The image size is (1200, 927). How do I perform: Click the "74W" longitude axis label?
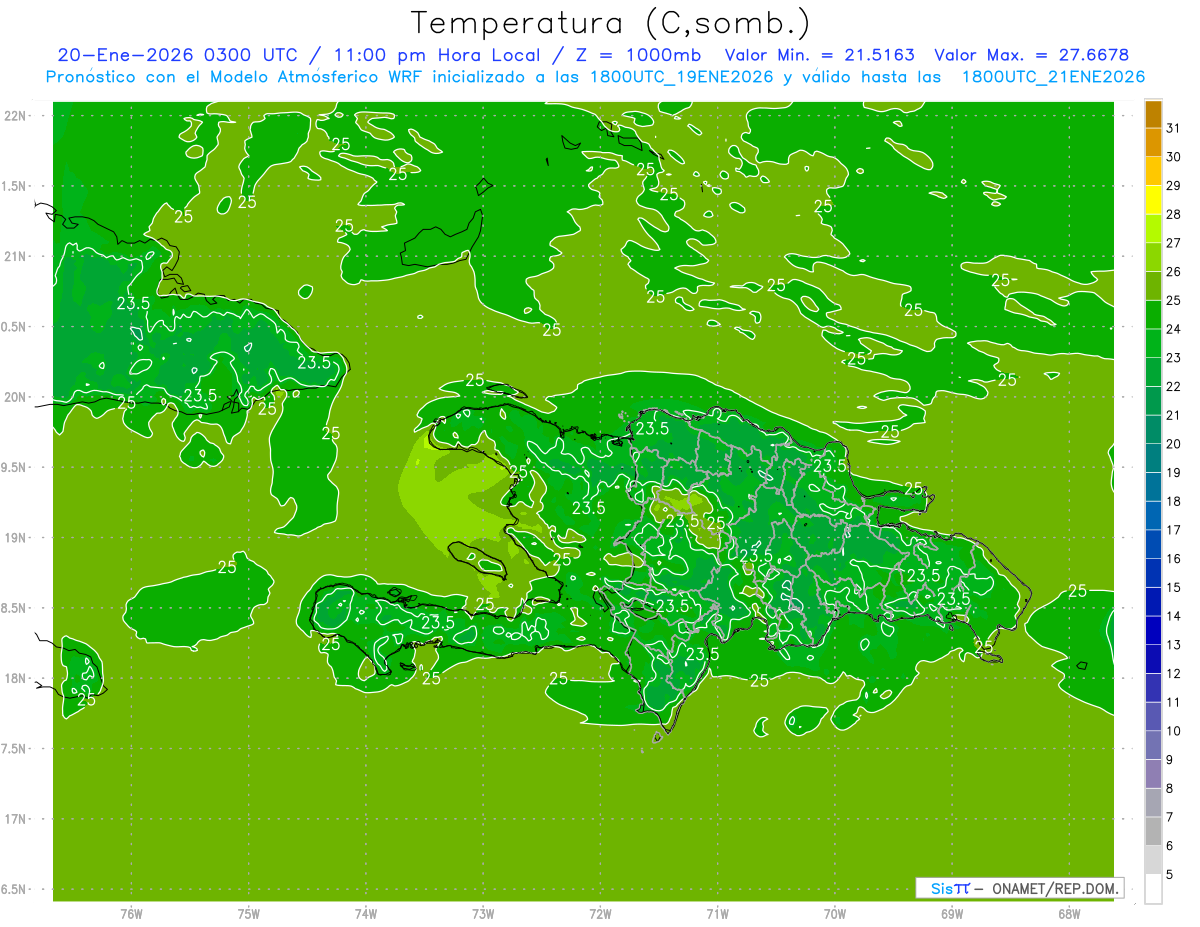click(x=366, y=914)
